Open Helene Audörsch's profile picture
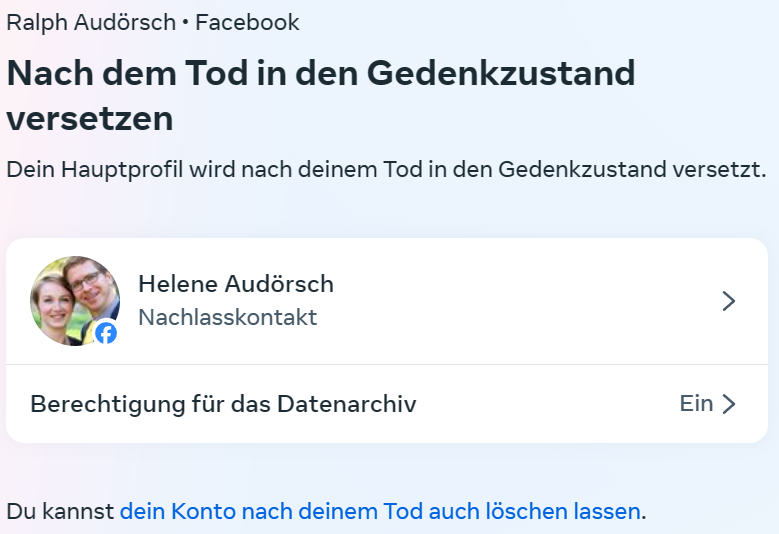 75,301
